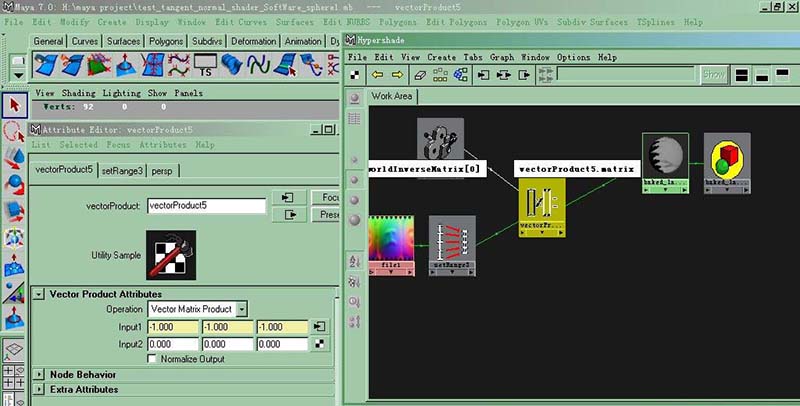Switch to the persp attribute tab
This screenshot has height=406, width=800.
pos(162,171)
